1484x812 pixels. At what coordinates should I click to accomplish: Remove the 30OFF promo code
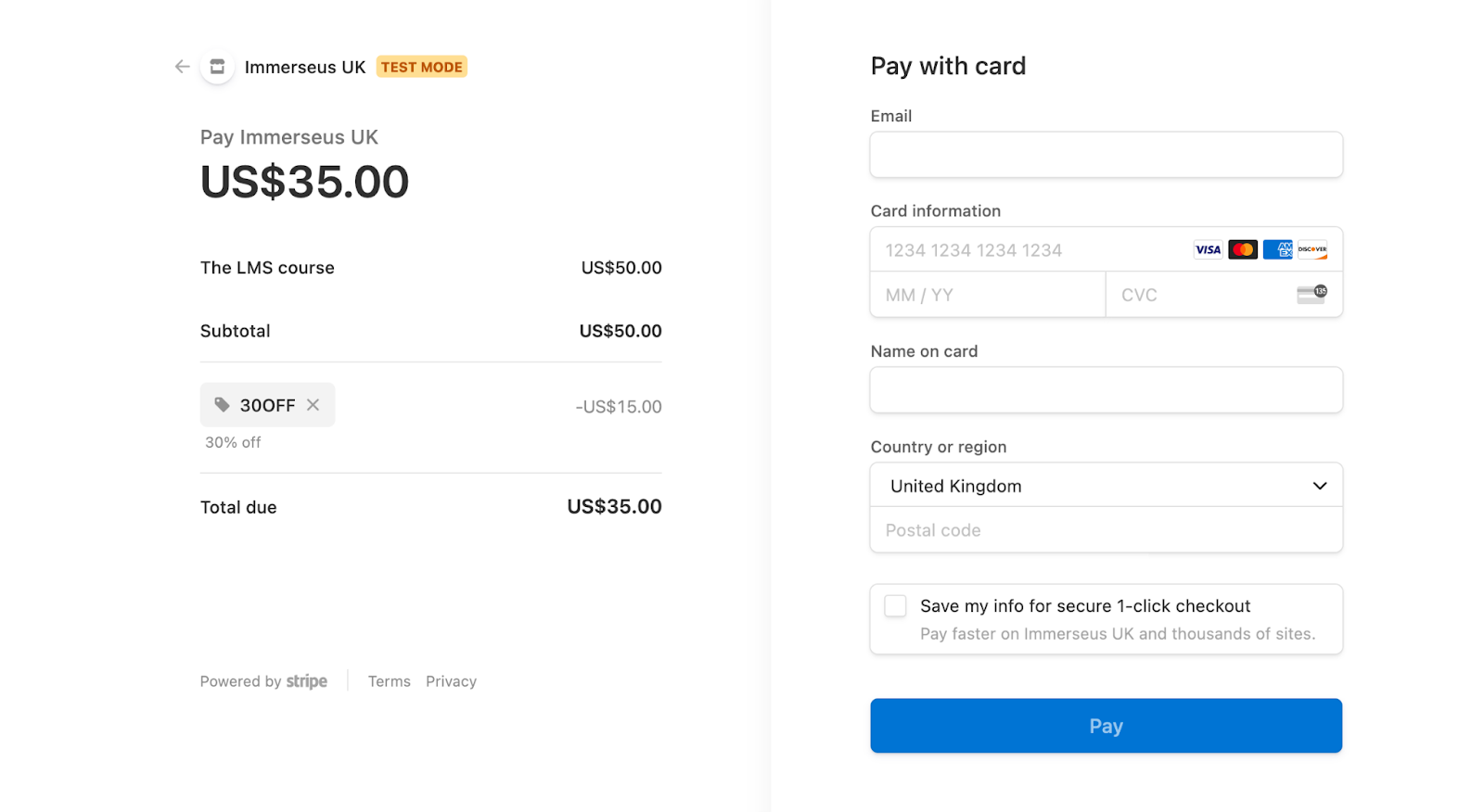click(x=313, y=405)
